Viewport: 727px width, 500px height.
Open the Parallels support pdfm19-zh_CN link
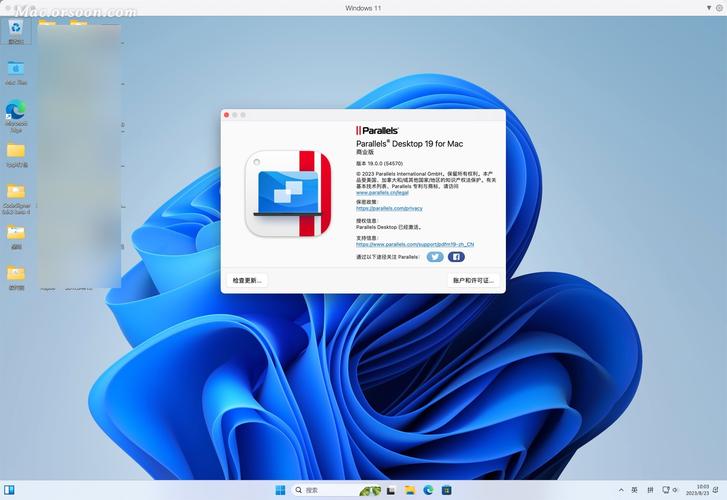click(415, 244)
